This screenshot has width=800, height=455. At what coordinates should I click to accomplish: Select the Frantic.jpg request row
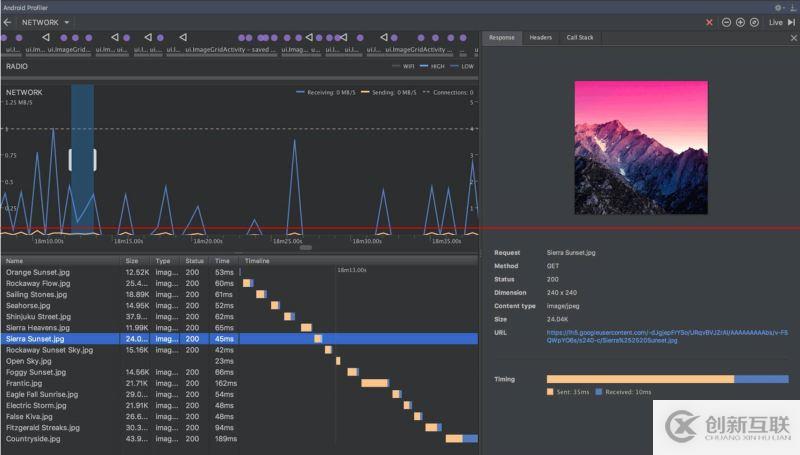[x=23, y=383]
